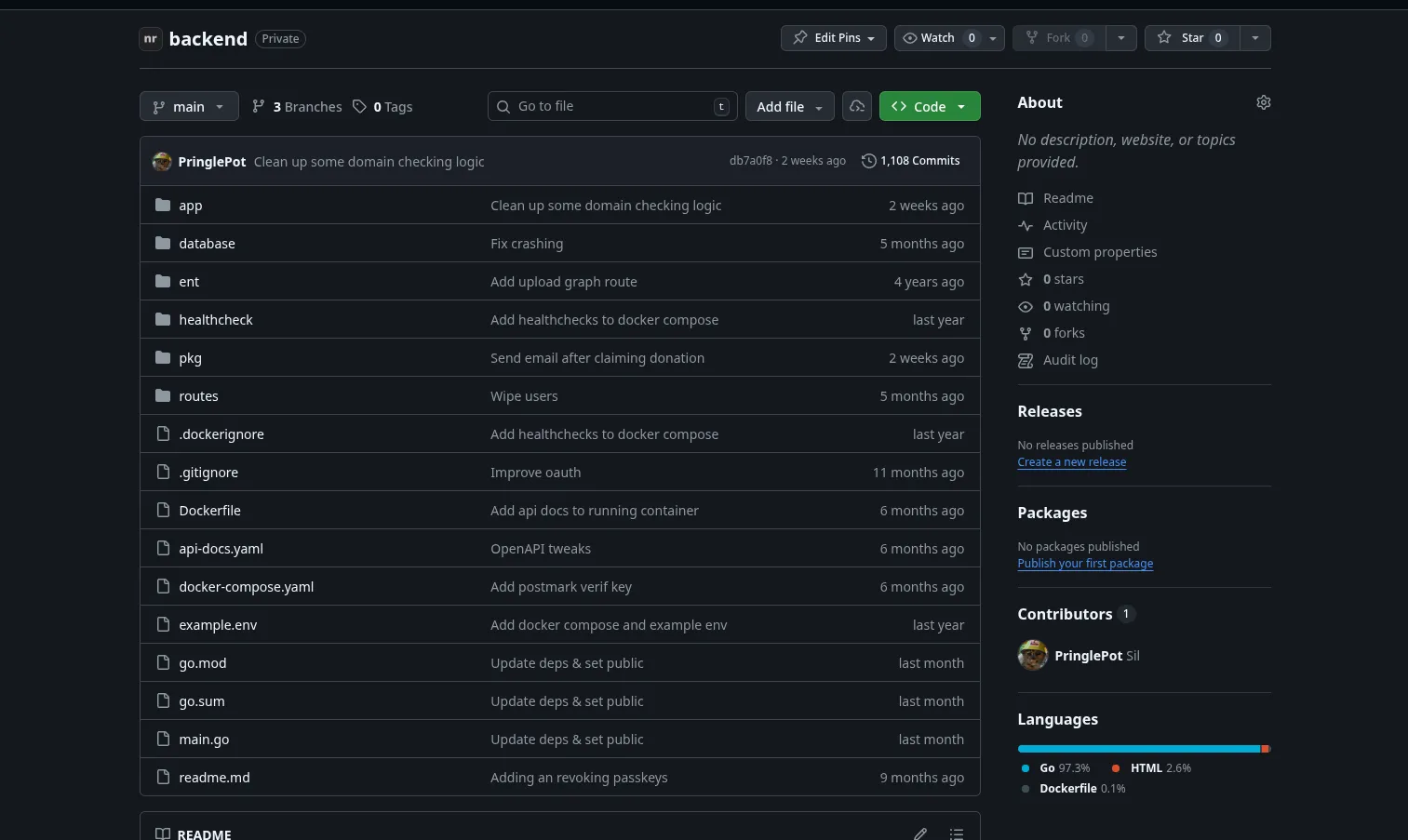Viewport: 1408px width, 840px height.
Task: Edit the README with the pencil icon
Action: click(x=919, y=833)
